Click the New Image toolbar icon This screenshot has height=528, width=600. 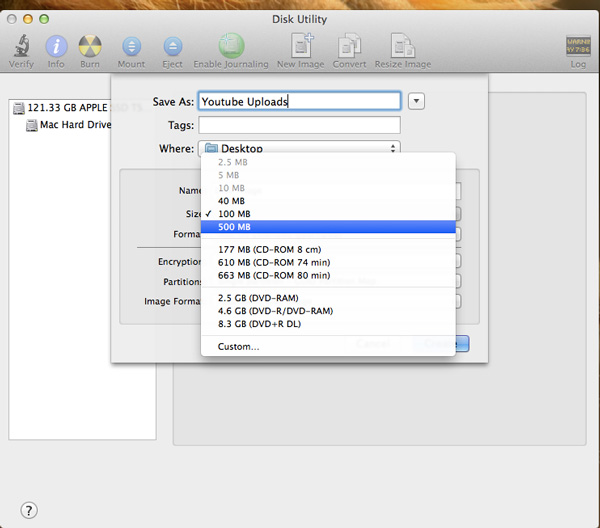click(301, 46)
